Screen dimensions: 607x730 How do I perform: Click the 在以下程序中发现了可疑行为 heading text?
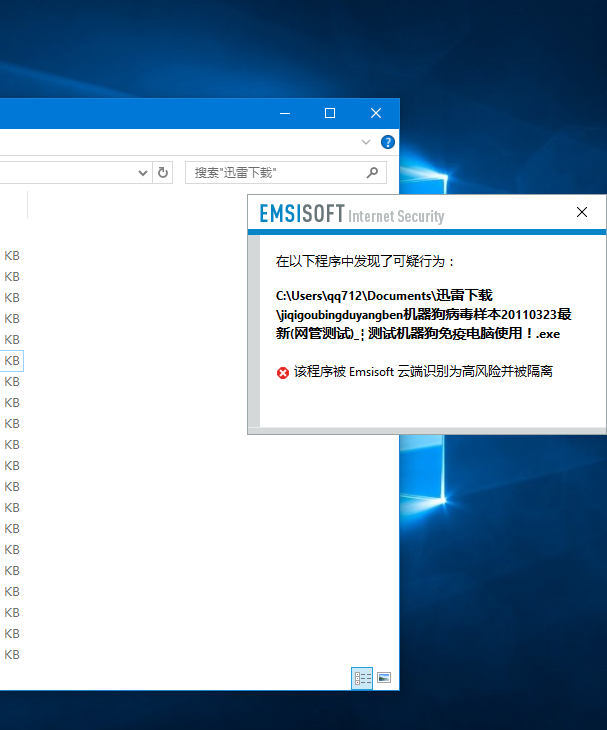[360, 262]
